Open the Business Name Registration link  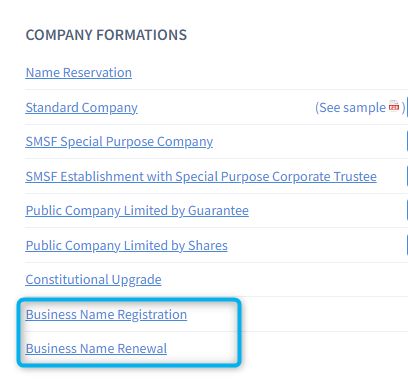point(106,315)
